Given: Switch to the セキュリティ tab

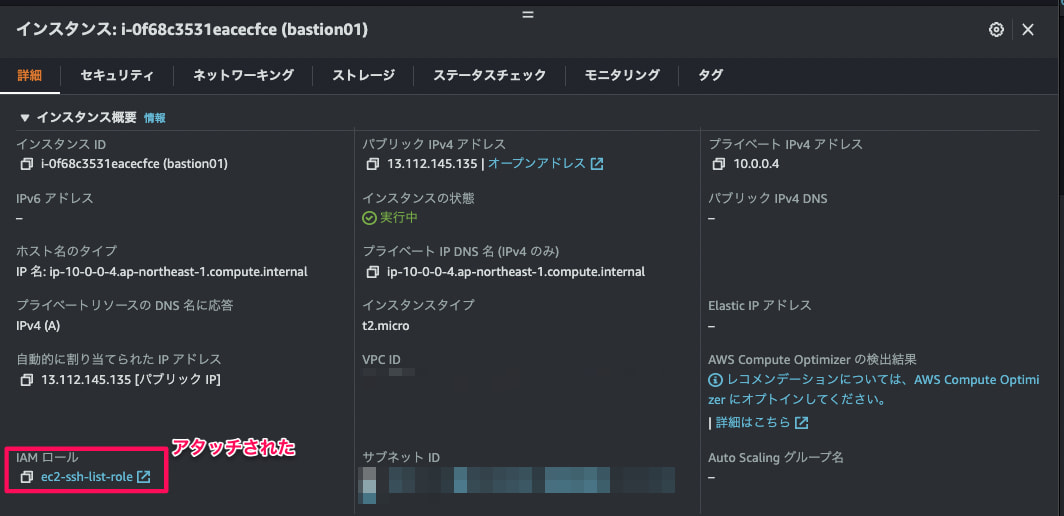Looking at the screenshot, I should click(117, 75).
